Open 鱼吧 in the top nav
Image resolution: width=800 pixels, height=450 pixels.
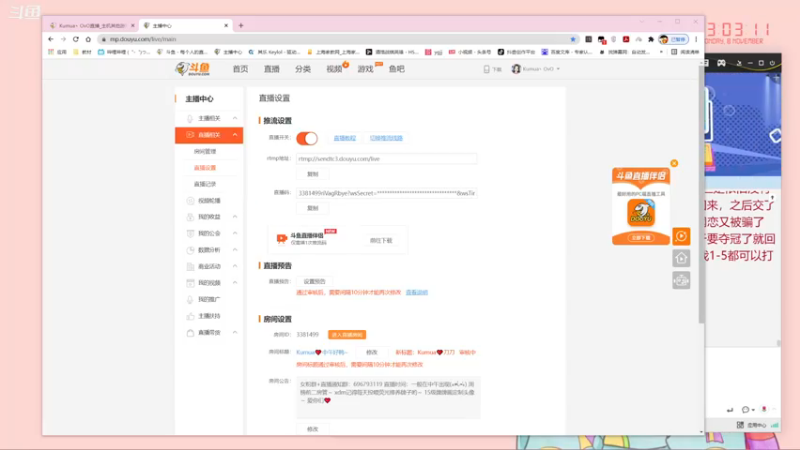point(396,69)
